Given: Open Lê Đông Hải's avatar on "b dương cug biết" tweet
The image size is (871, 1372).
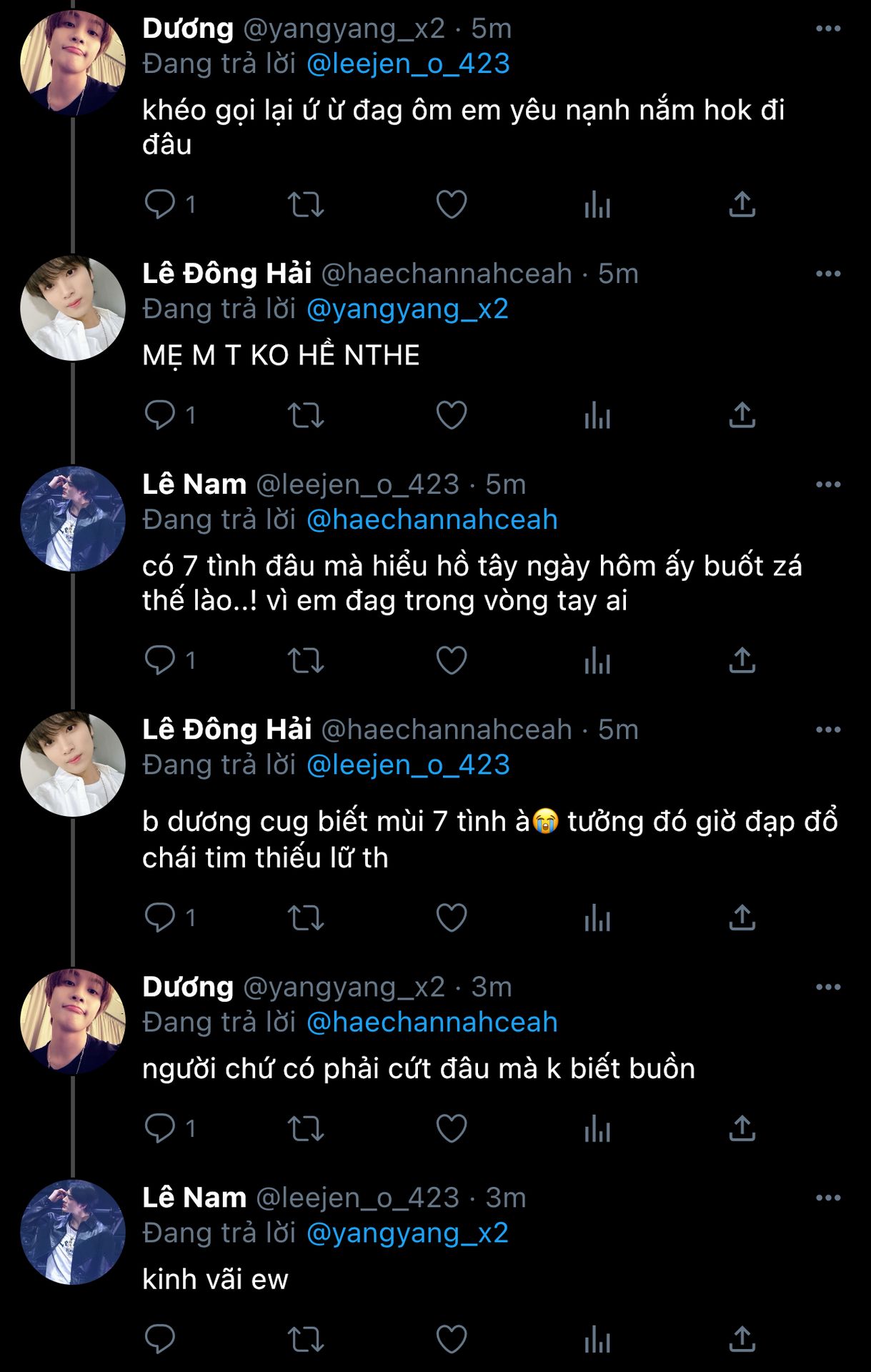Looking at the screenshot, I should 73,764.
